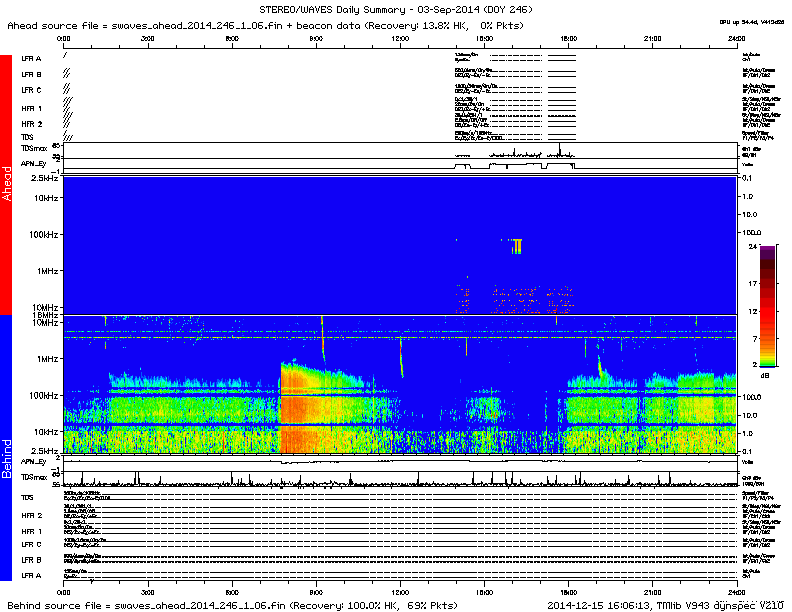Click 2.5kHz label atop the Ahead spectrogram
Image resolution: width=792 pixels, height=612 pixels.
(44, 178)
